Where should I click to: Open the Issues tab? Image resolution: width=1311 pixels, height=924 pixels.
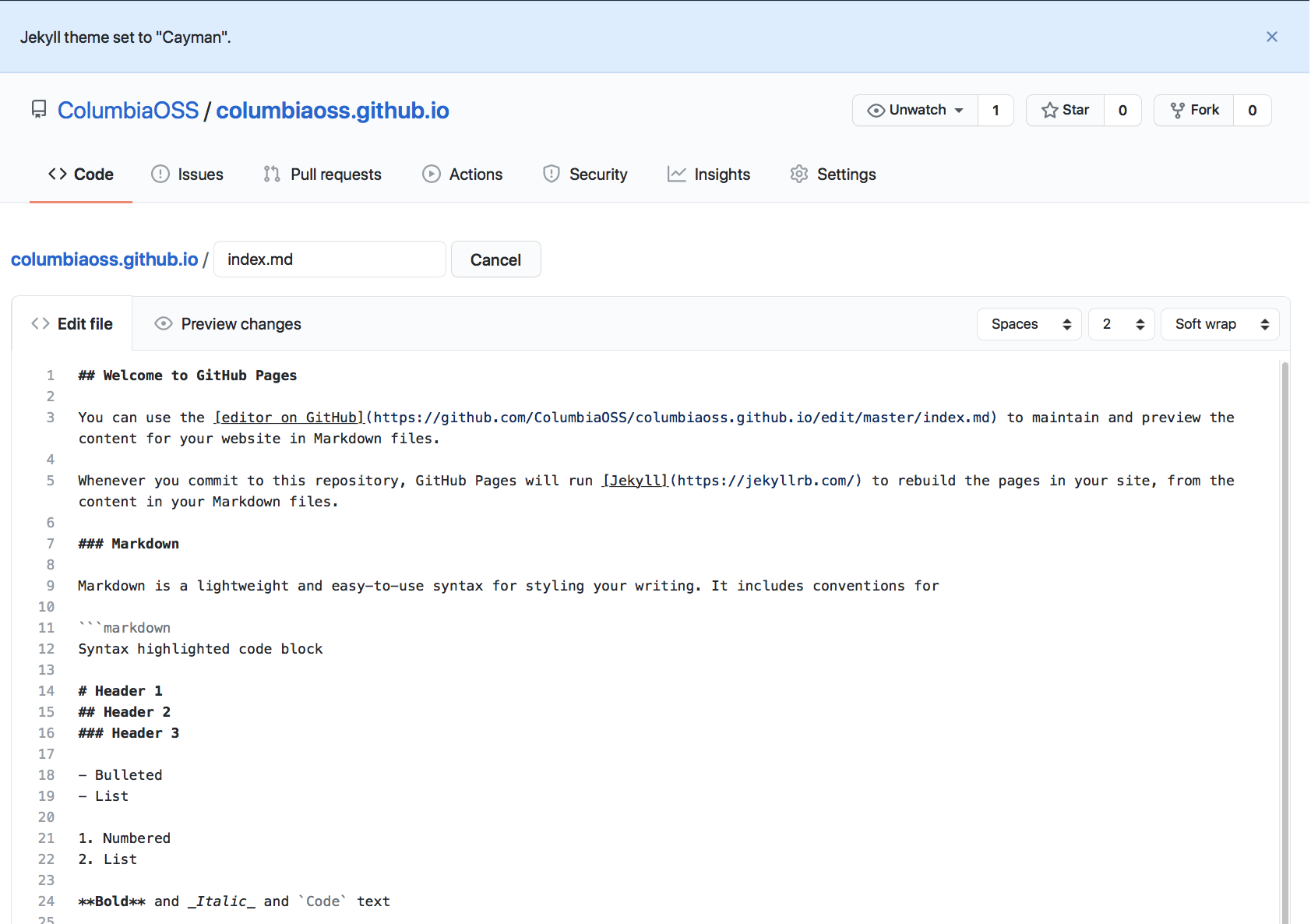coord(187,175)
